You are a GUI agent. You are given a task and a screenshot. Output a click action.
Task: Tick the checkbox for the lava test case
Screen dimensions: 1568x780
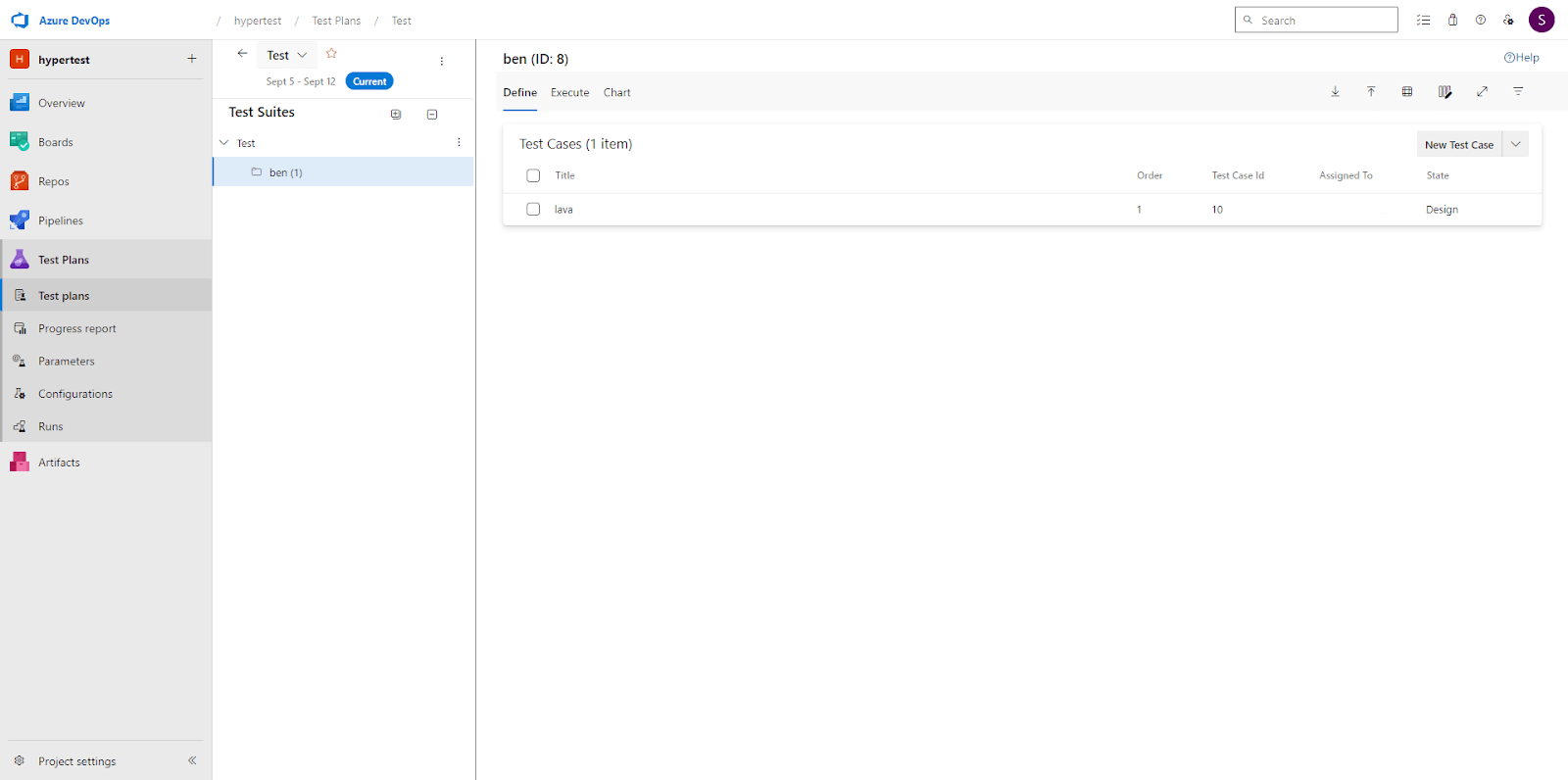[533, 209]
